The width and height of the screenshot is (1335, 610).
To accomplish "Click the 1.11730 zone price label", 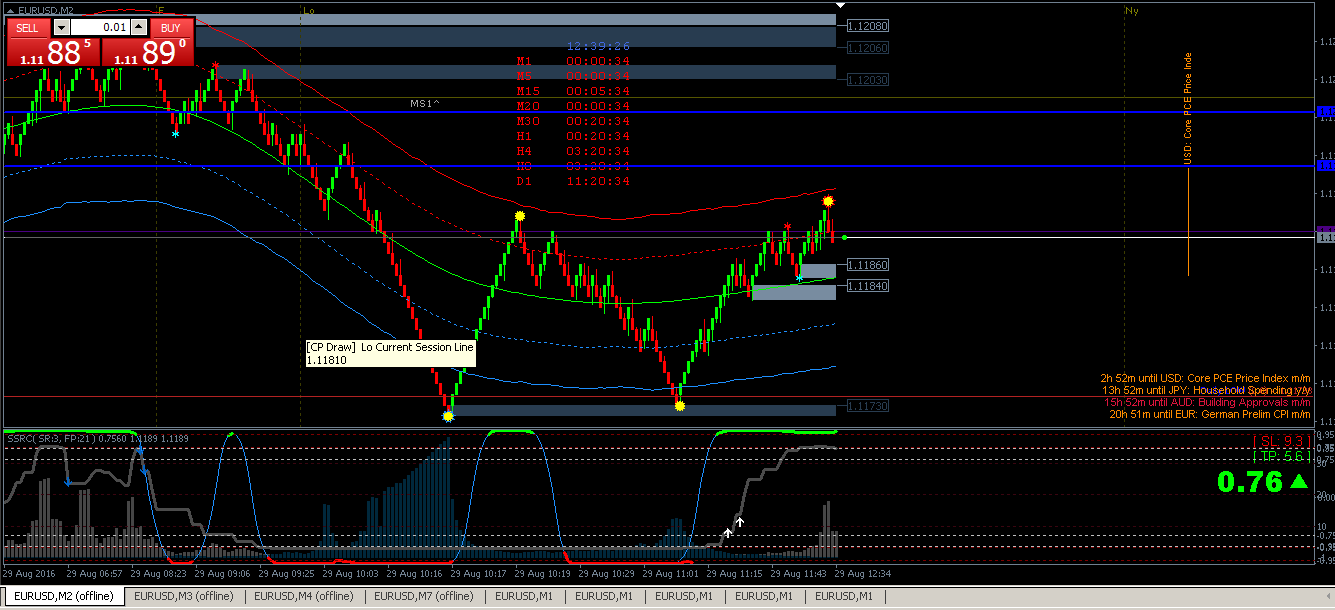I will [867, 406].
